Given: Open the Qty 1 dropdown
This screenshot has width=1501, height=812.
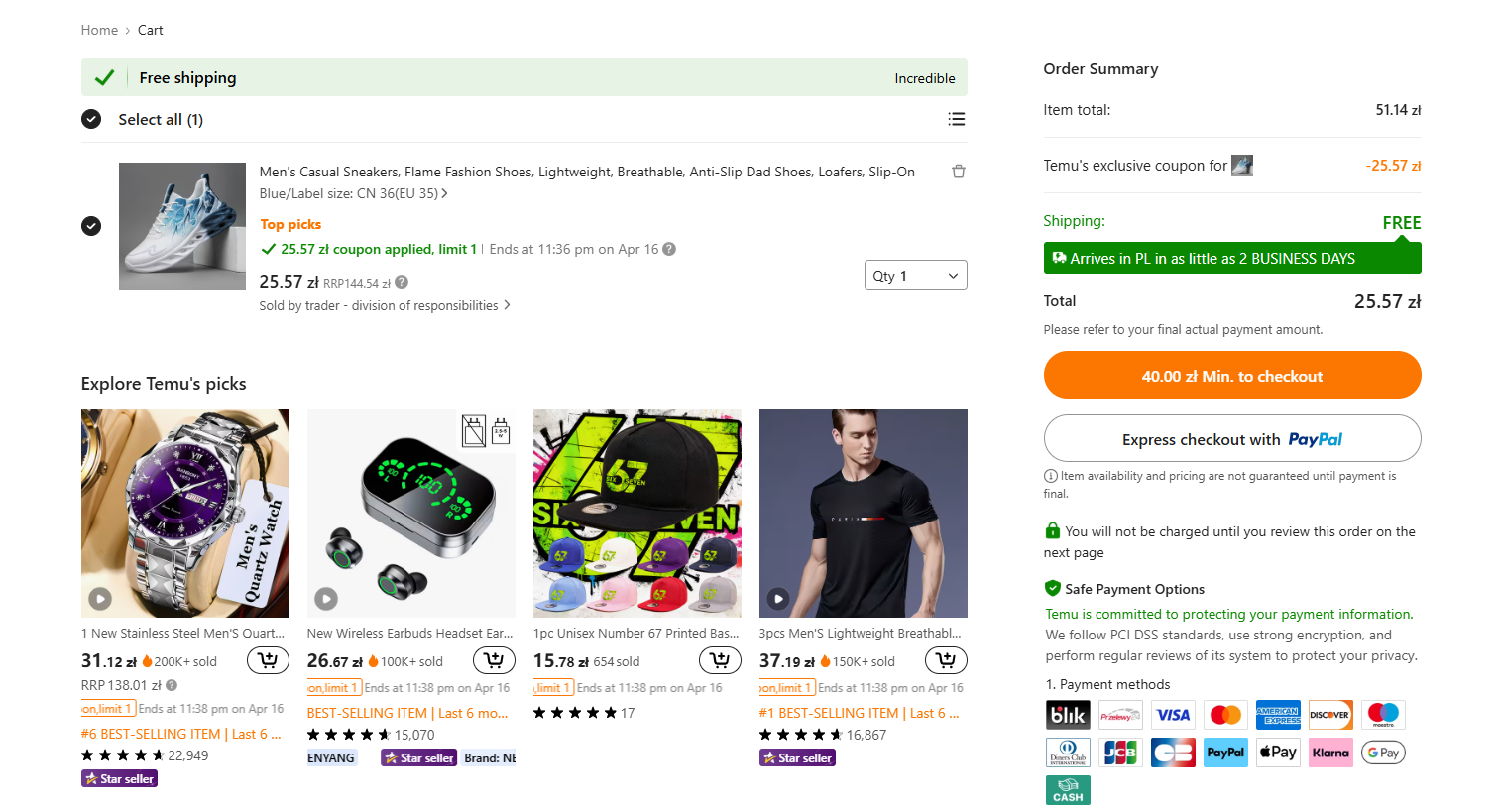Looking at the screenshot, I should pos(915,275).
